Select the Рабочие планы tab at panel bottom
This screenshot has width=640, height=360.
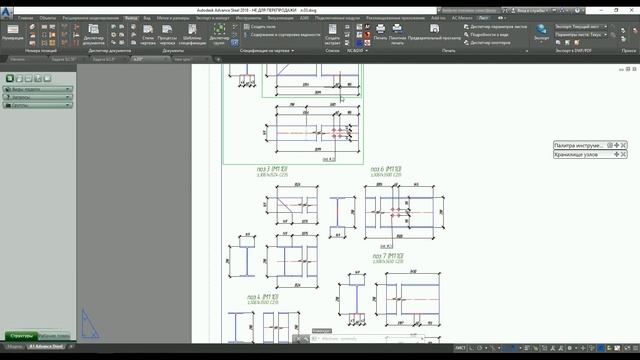click(54, 336)
